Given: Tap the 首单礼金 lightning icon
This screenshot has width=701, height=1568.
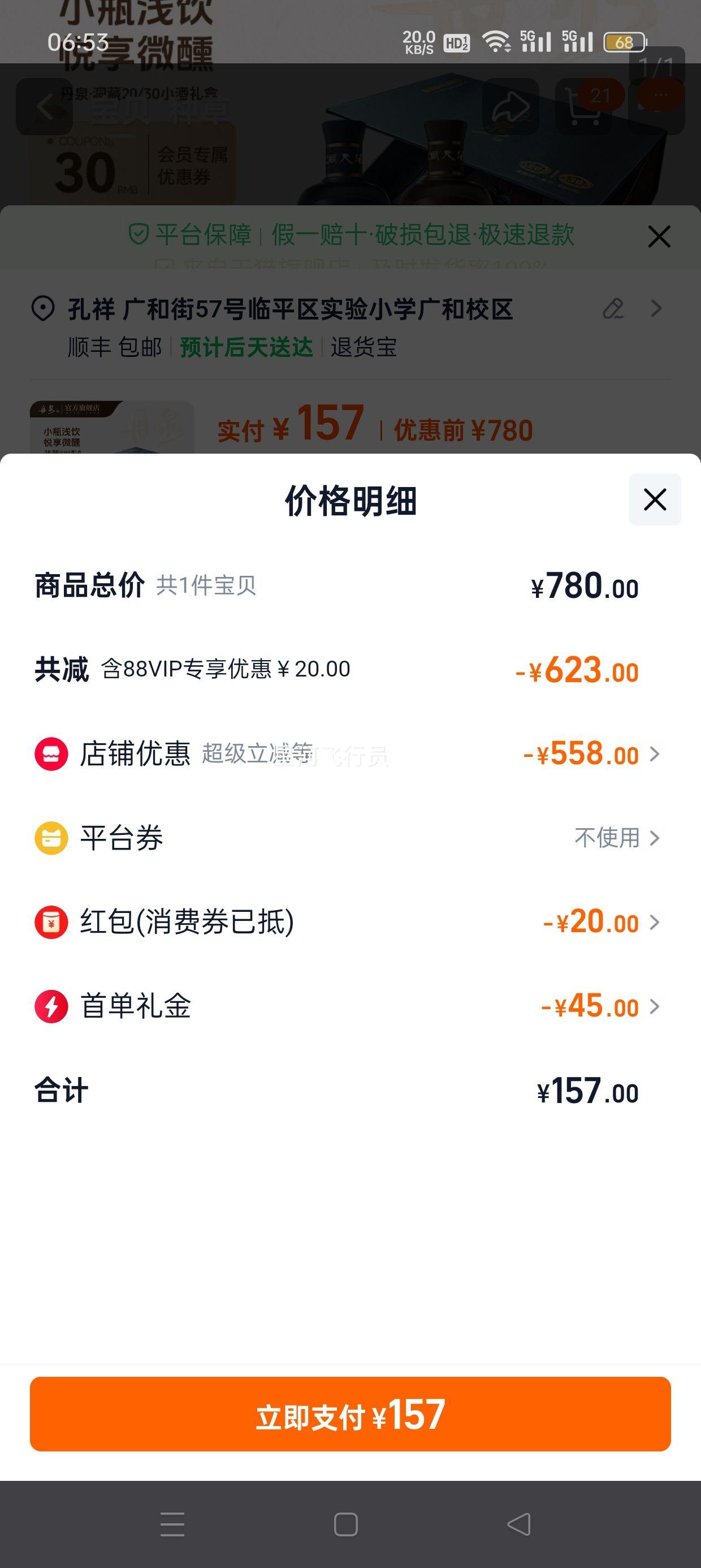Looking at the screenshot, I should coord(51,1006).
